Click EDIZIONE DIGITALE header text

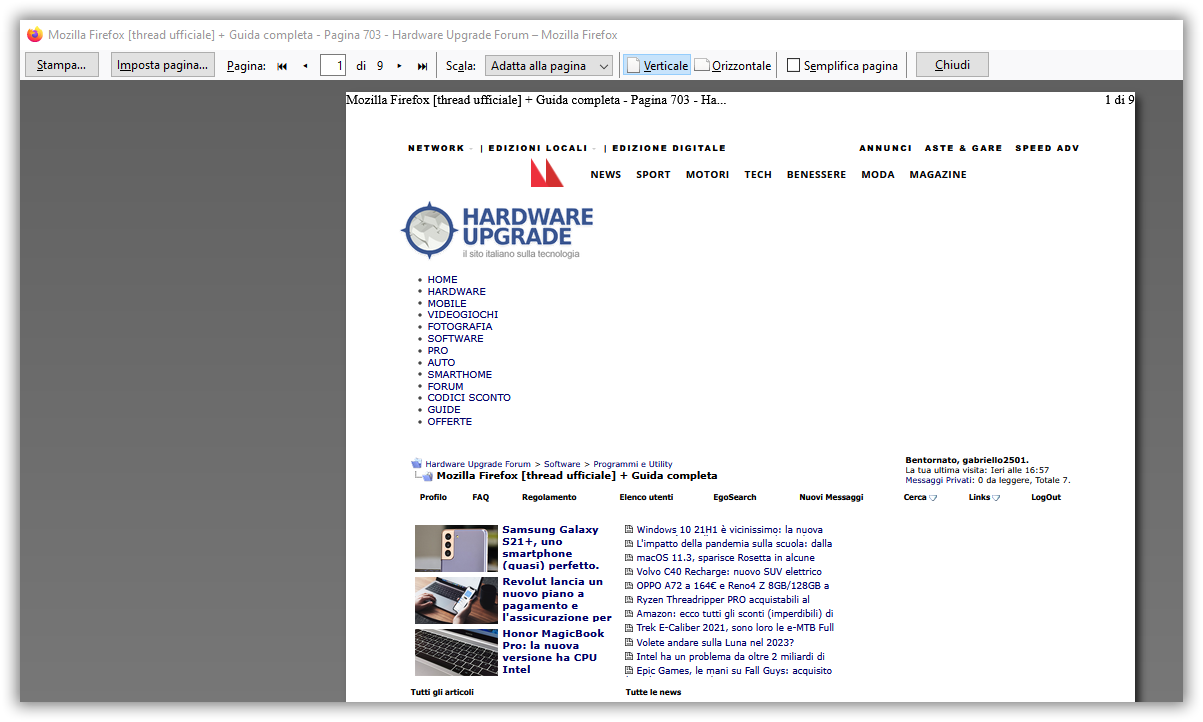point(669,148)
